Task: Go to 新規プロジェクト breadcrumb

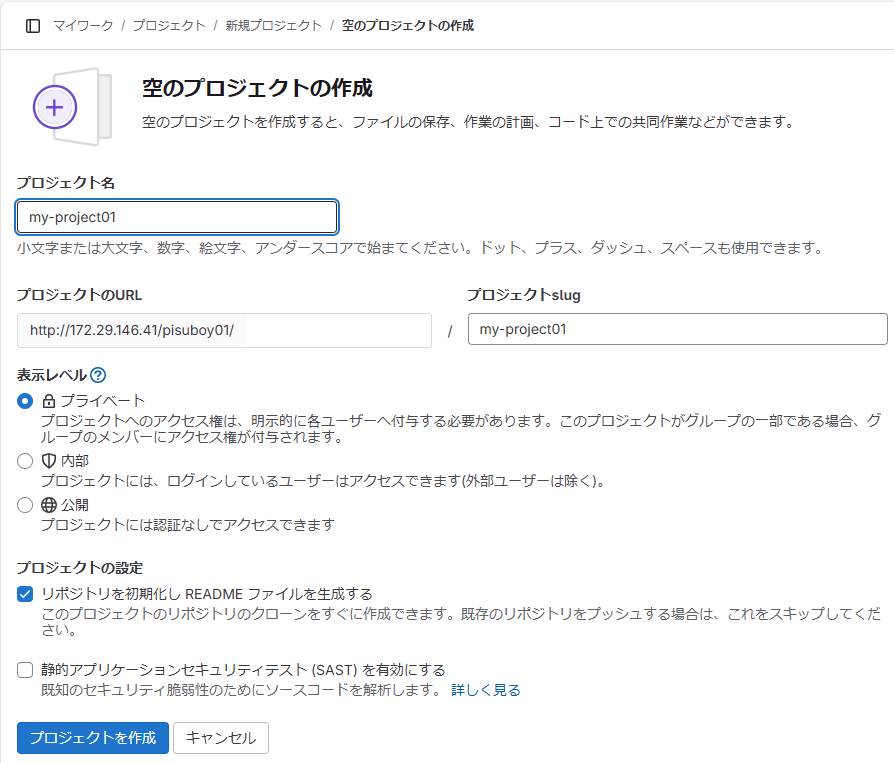Action: tap(273, 26)
